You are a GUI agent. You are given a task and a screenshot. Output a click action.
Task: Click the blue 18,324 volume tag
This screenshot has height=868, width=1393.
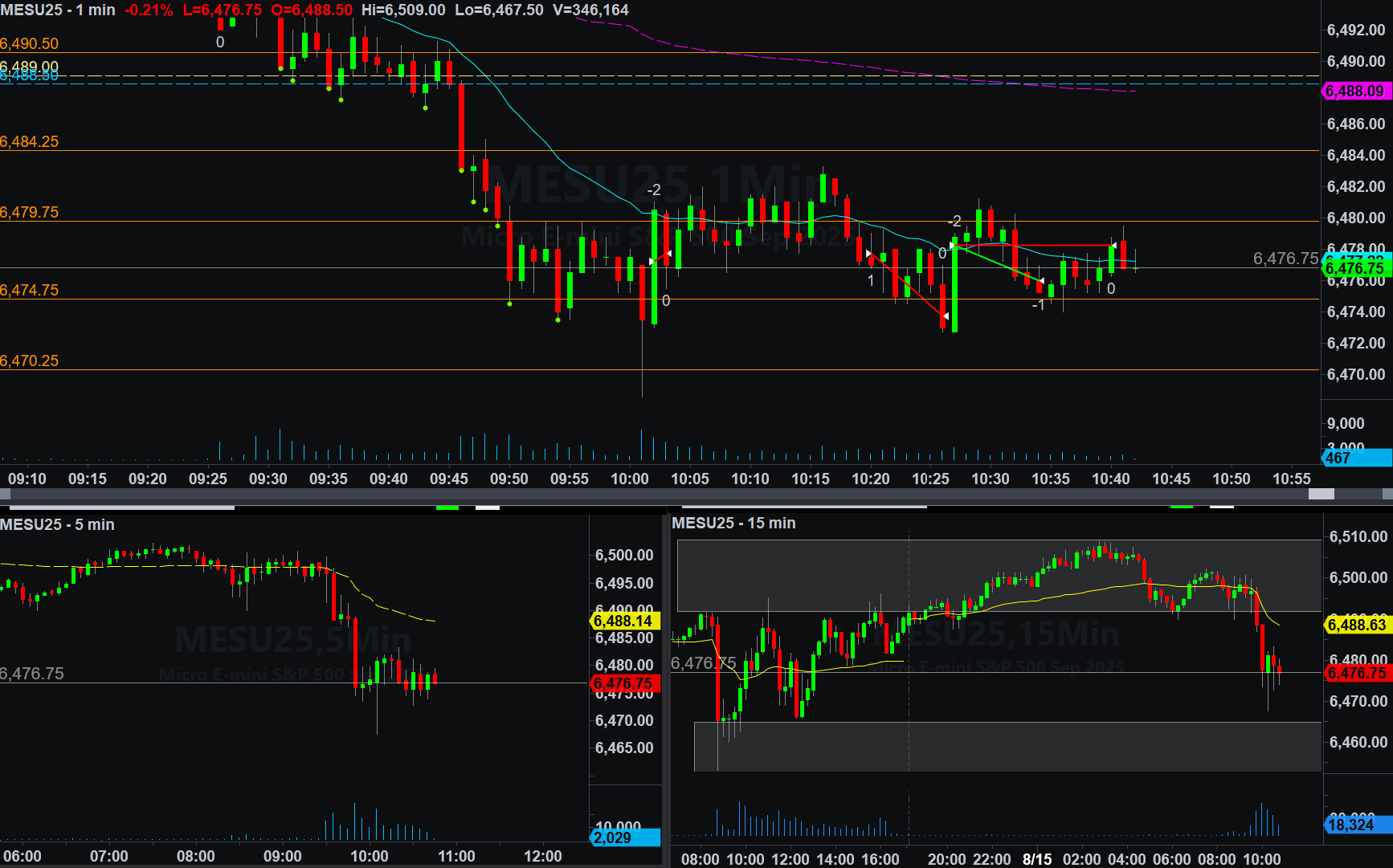tap(1357, 825)
